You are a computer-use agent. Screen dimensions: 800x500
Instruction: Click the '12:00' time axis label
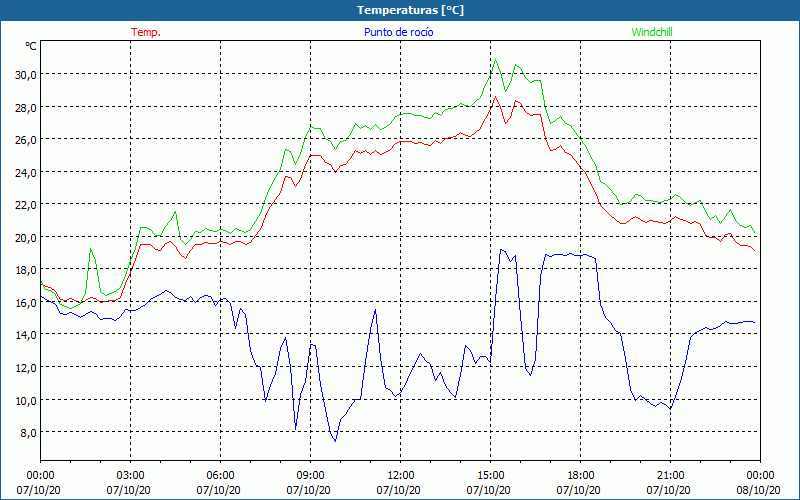tap(401, 476)
